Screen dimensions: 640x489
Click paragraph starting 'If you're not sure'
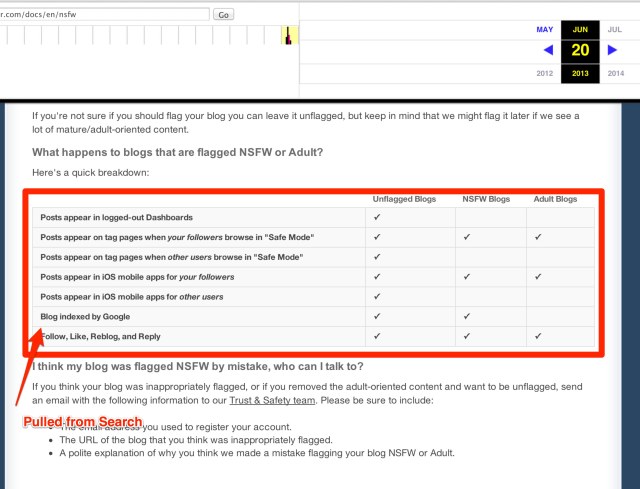coord(306,122)
